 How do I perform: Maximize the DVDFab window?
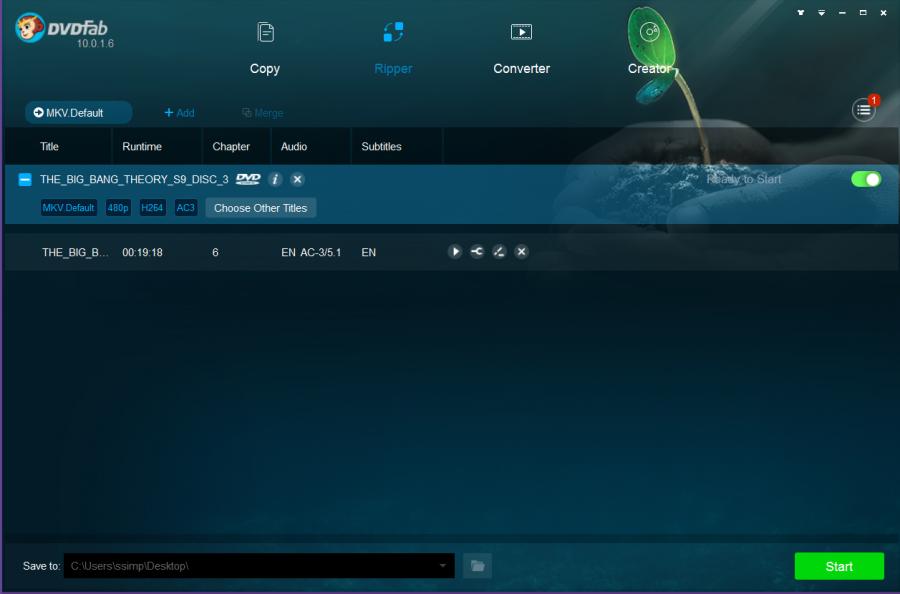point(863,13)
